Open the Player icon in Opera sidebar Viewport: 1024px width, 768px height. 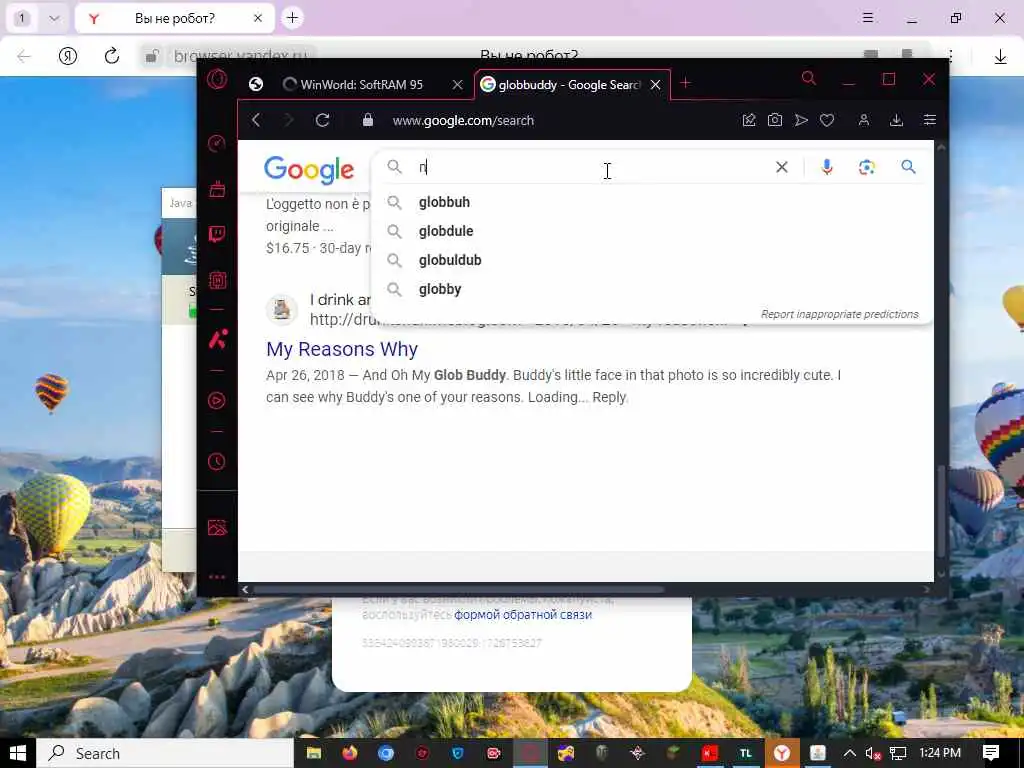pos(217,400)
